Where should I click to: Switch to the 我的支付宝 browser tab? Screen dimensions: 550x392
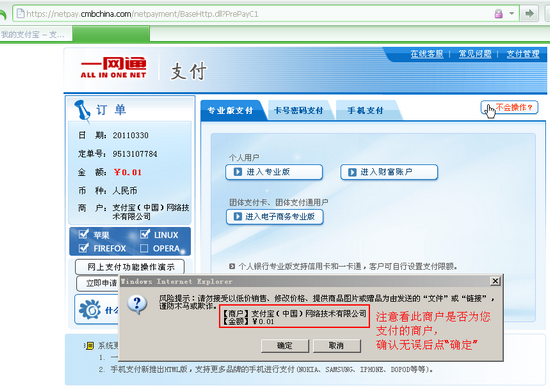click(36, 34)
